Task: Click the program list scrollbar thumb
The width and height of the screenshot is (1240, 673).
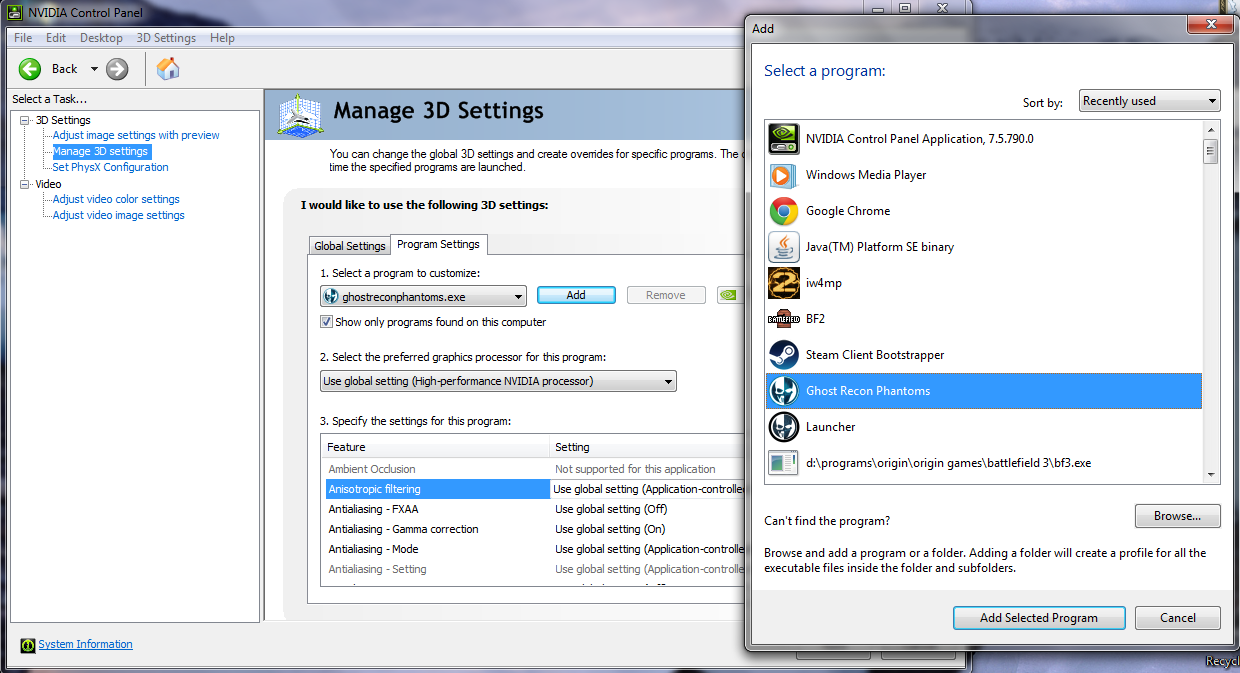Action: tap(1210, 151)
